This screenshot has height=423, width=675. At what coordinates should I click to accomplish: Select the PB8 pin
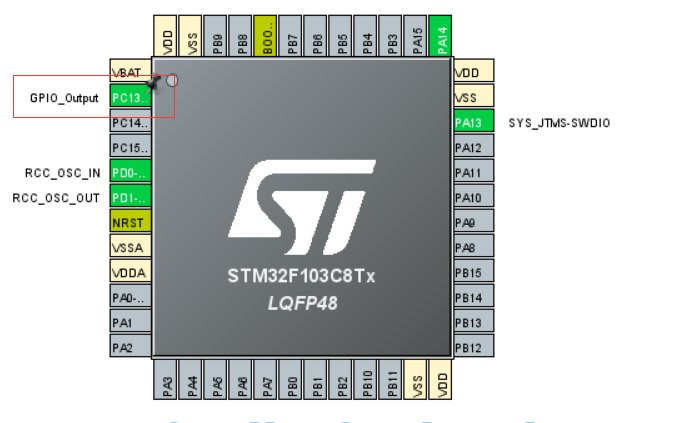coord(240,36)
